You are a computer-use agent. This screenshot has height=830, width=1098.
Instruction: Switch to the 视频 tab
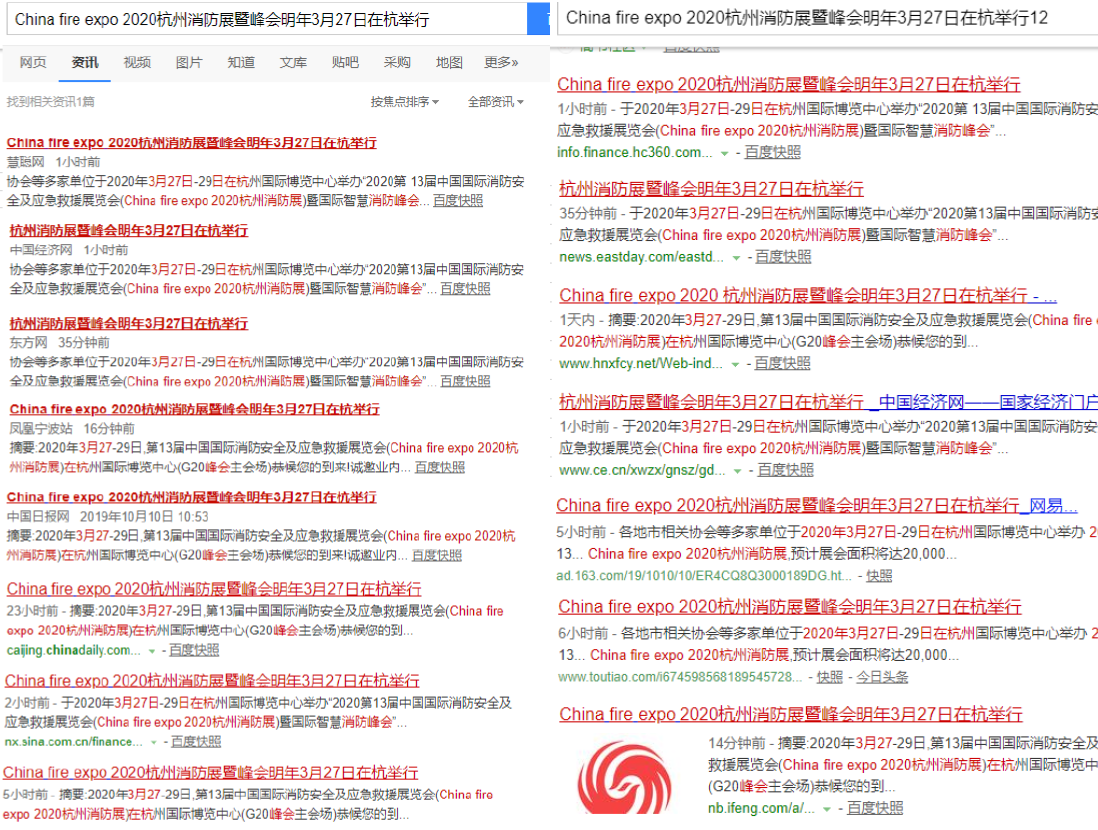(x=136, y=61)
